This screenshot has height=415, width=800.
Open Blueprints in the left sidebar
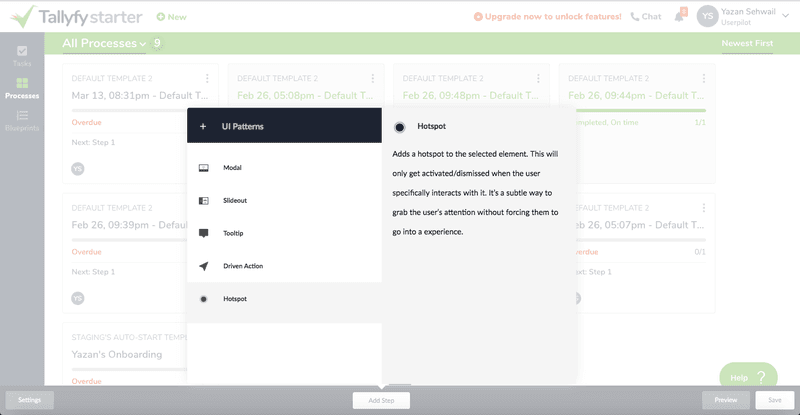pyautogui.click(x=22, y=121)
